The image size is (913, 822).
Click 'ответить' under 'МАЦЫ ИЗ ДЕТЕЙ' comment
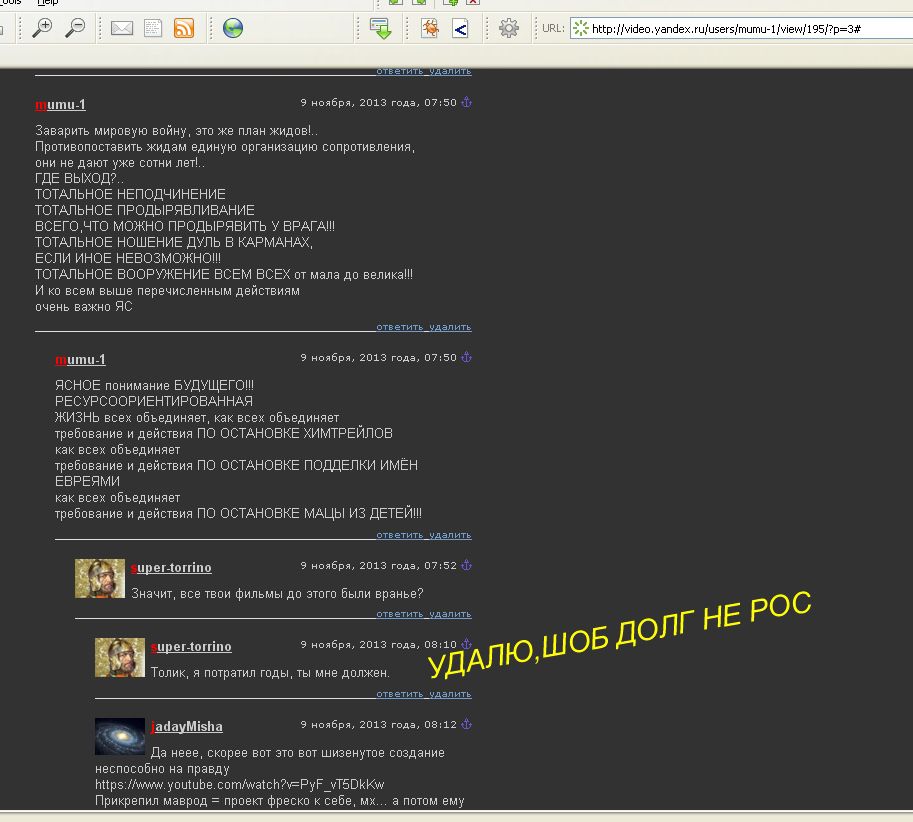click(399, 534)
